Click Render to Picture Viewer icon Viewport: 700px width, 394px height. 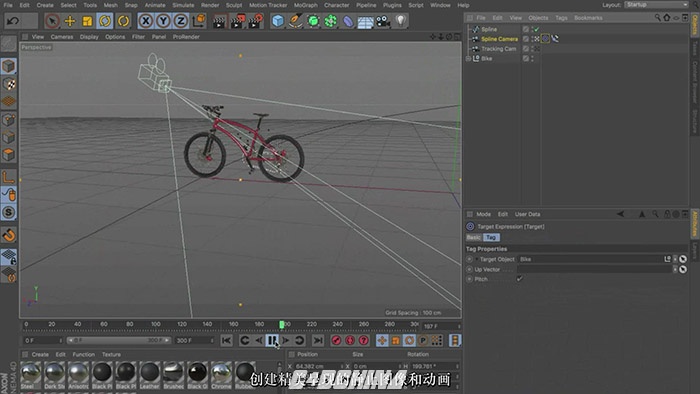tap(238, 21)
